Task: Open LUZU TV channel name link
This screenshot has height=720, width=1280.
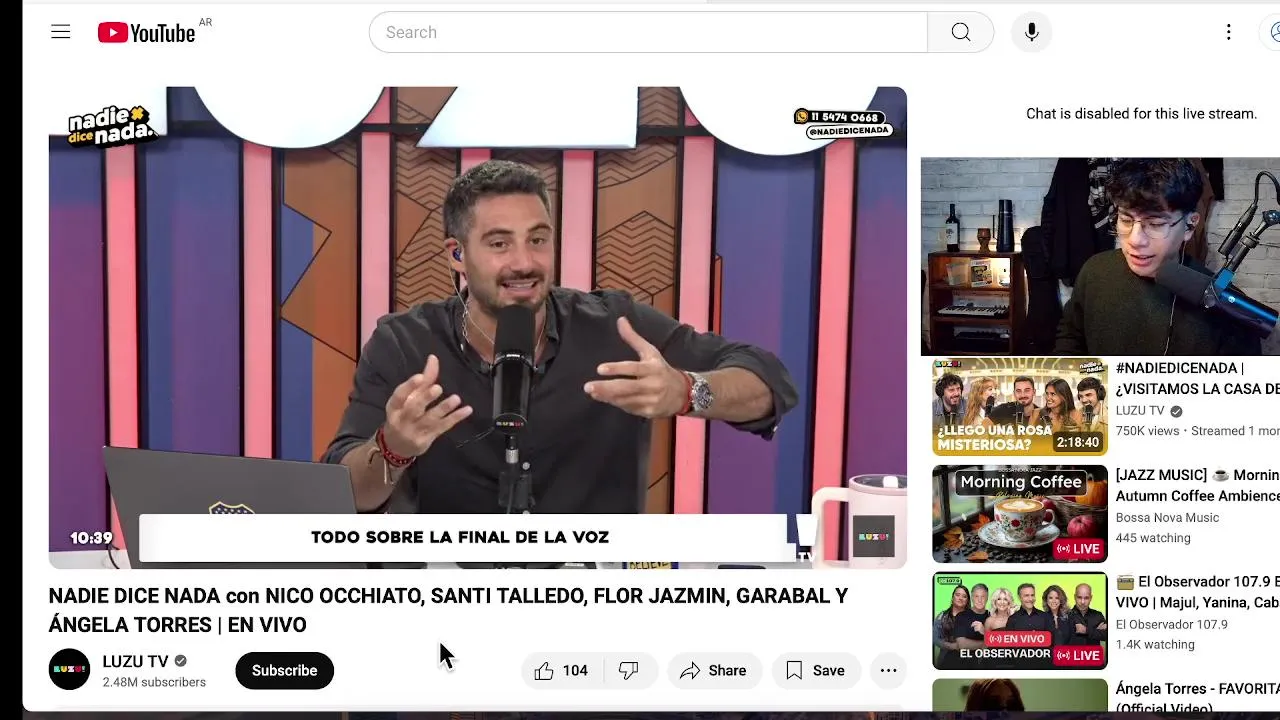Action: pos(135,661)
